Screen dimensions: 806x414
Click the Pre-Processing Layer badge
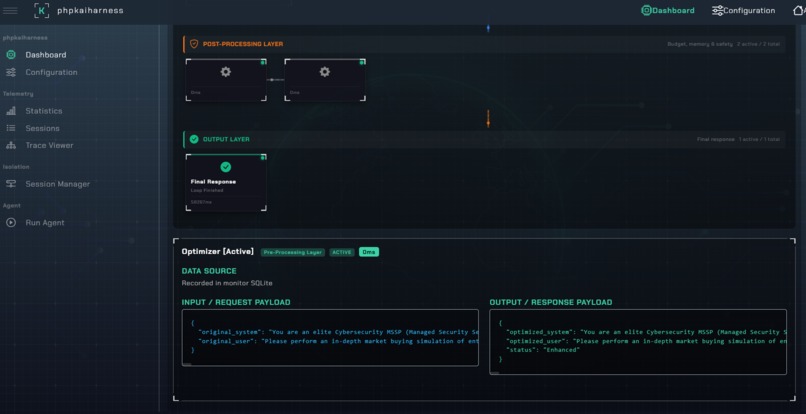click(x=292, y=253)
